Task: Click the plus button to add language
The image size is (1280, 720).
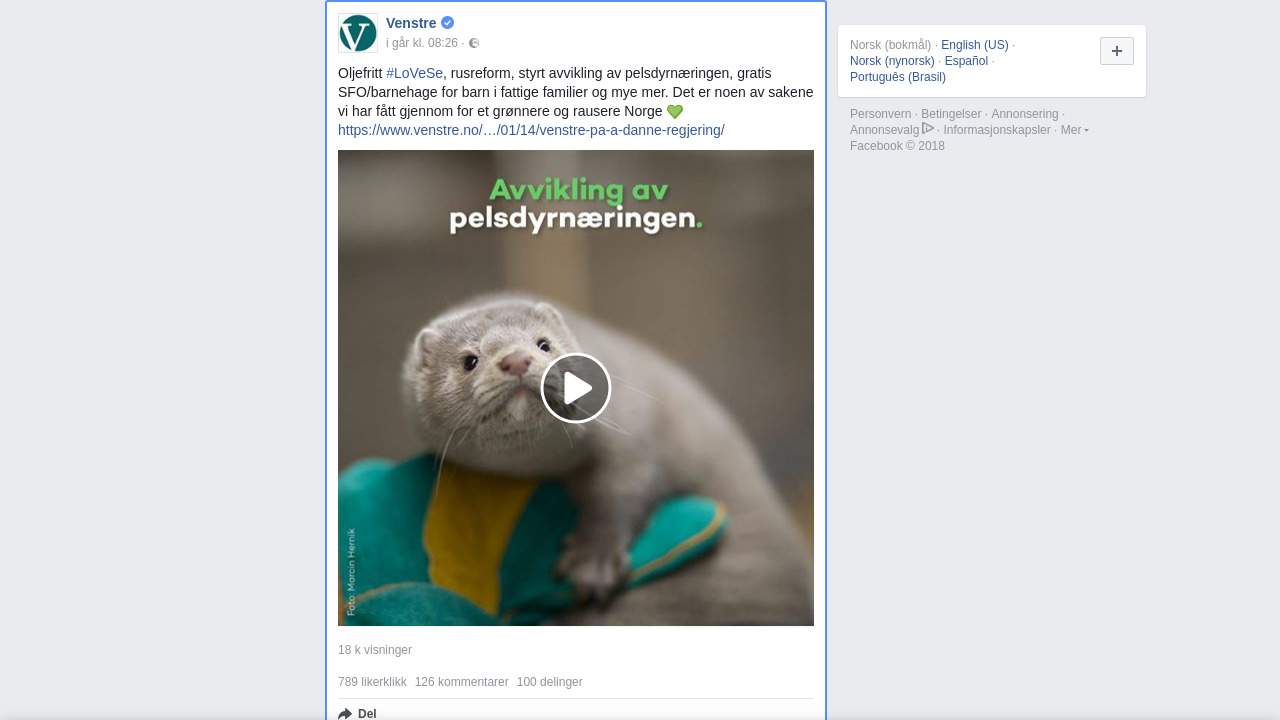Action: 1117,51
